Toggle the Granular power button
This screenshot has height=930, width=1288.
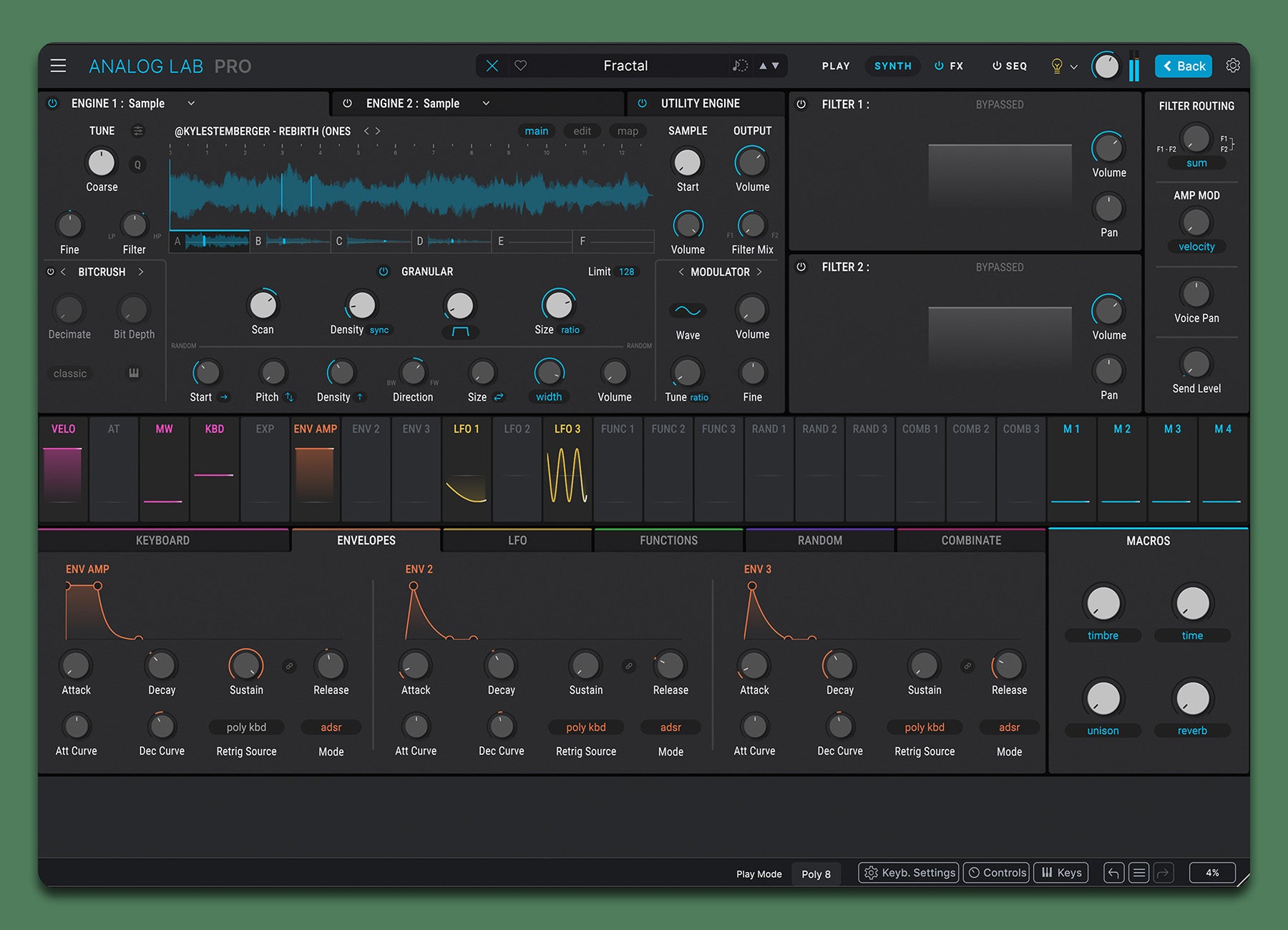pos(384,272)
